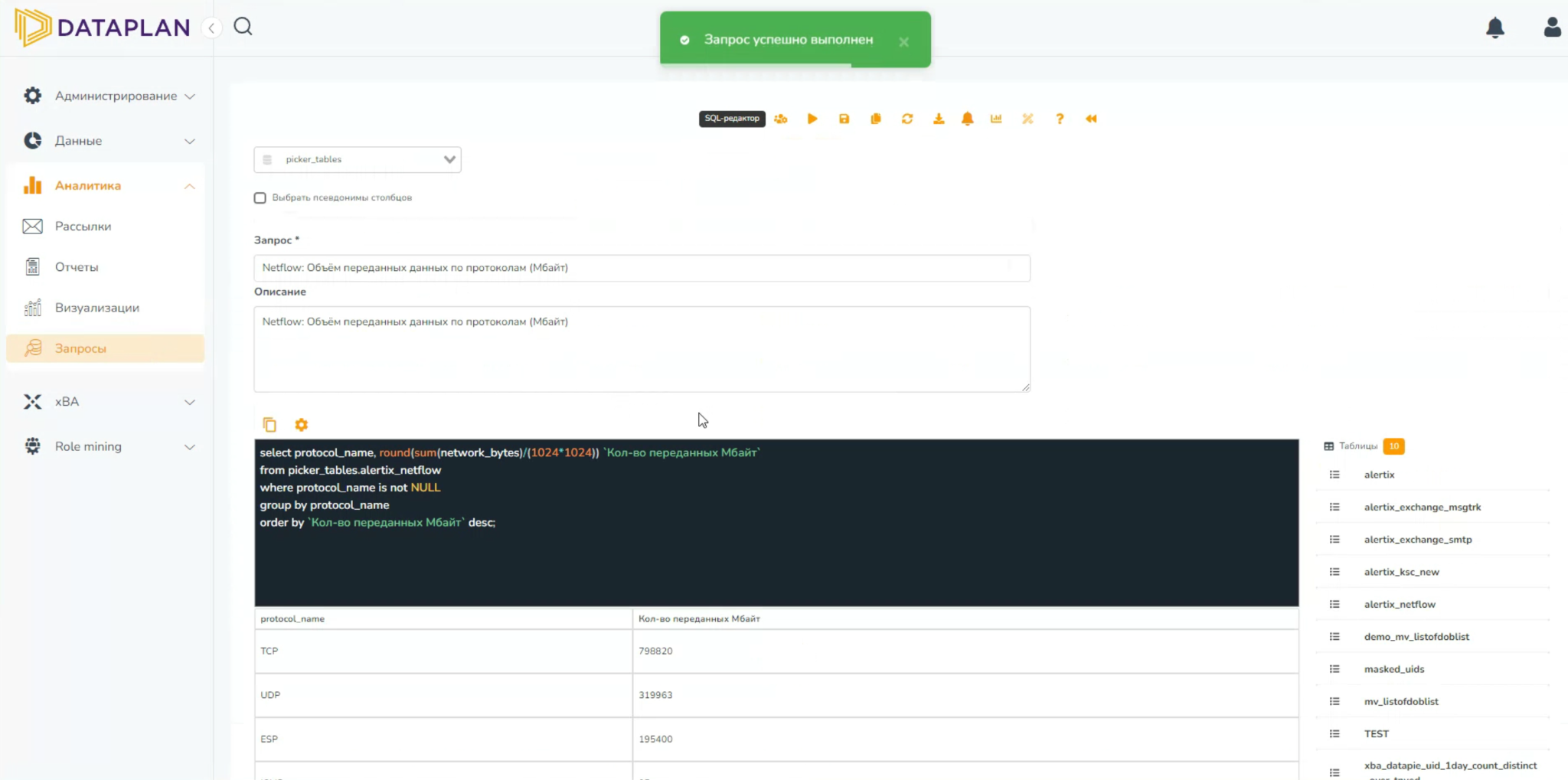Save the query with the floppy disk icon
Viewport: 1568px width, 780px height.
(x=844, y=119)
